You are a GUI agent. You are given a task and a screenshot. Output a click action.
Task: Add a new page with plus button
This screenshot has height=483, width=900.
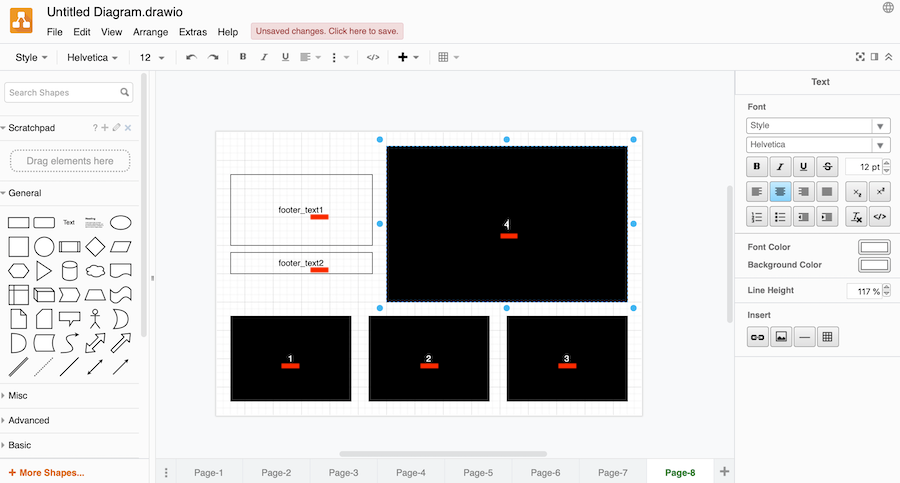tap(724, 472)
